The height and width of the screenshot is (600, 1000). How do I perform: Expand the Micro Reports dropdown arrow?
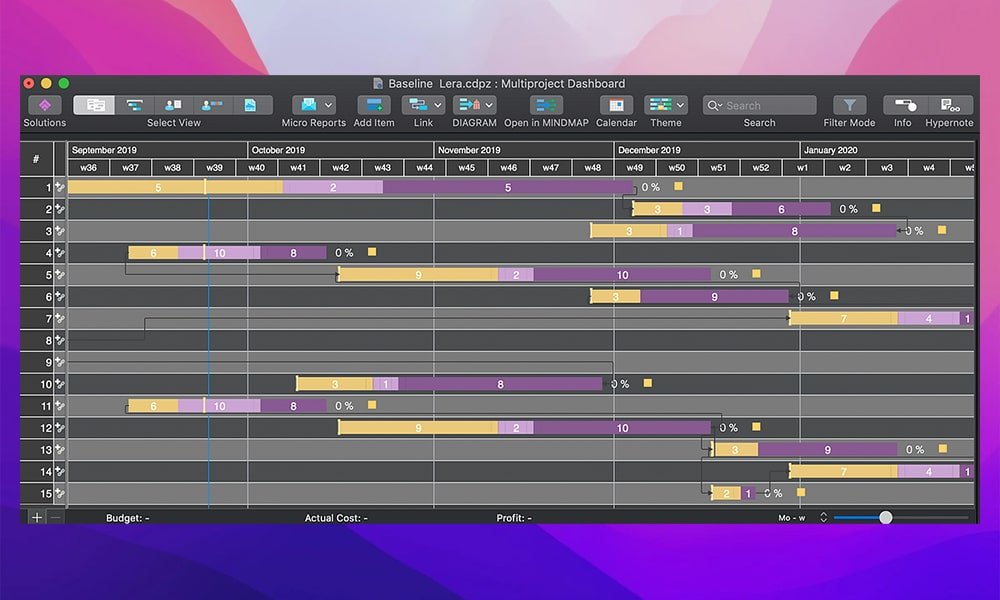[x=328, y=105]
